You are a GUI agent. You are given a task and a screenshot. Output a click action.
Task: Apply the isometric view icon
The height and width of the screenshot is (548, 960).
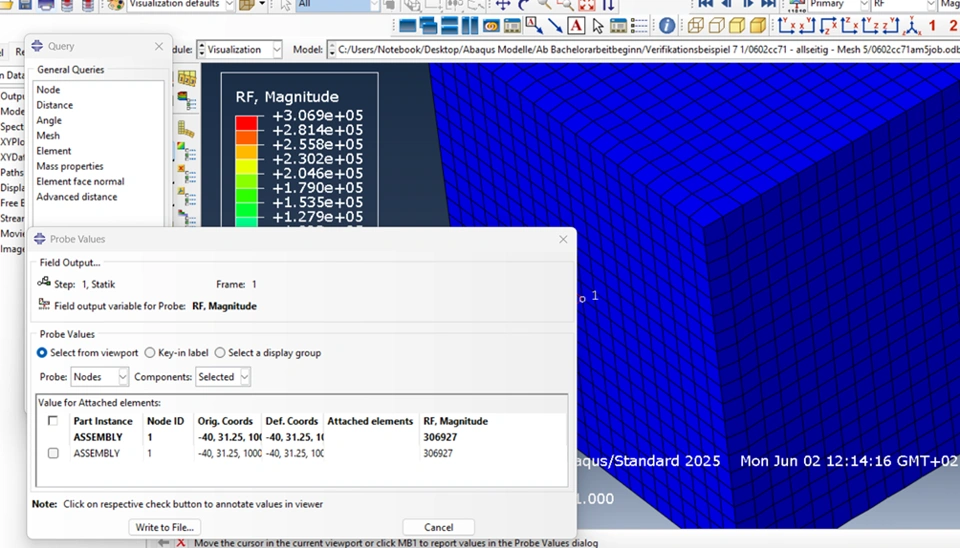[x=912, y=26]
